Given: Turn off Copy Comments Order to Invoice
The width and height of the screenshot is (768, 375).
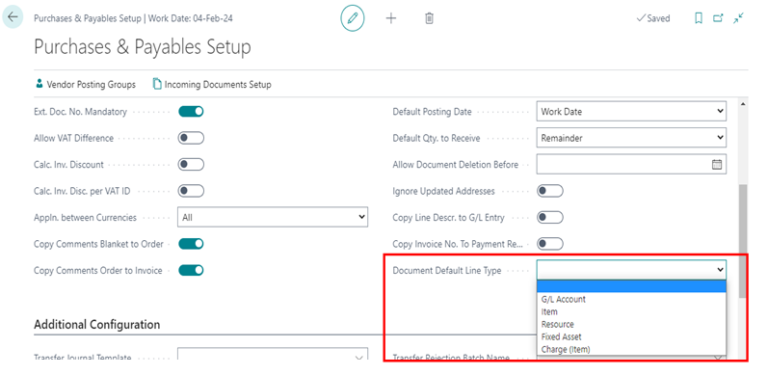Looking at the screenshot, I should pos(191,270).
